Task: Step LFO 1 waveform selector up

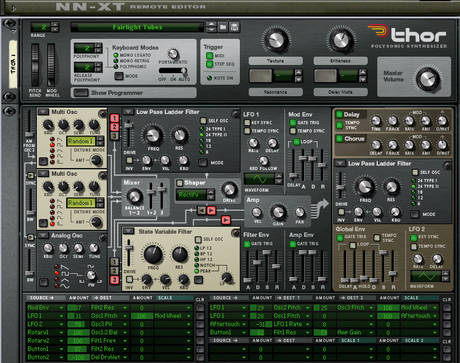Action: 279,176
